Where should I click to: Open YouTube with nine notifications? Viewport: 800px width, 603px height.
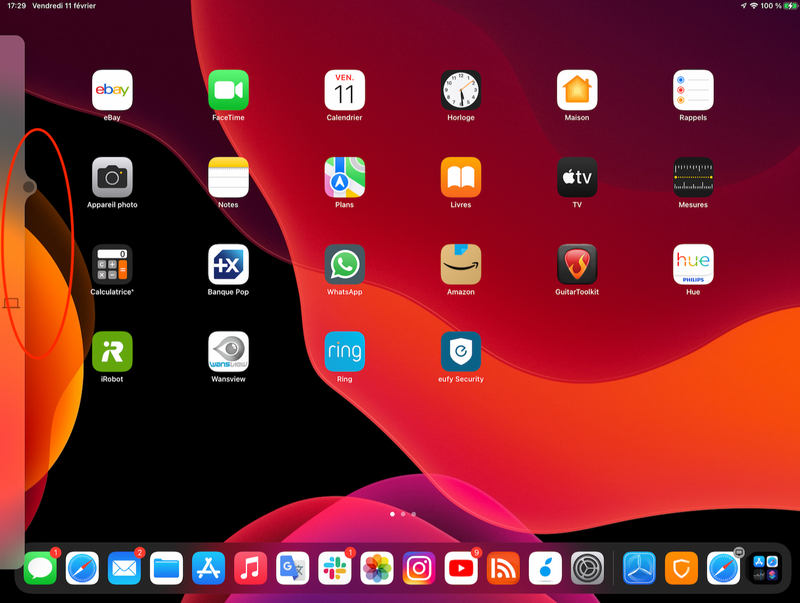461,568
